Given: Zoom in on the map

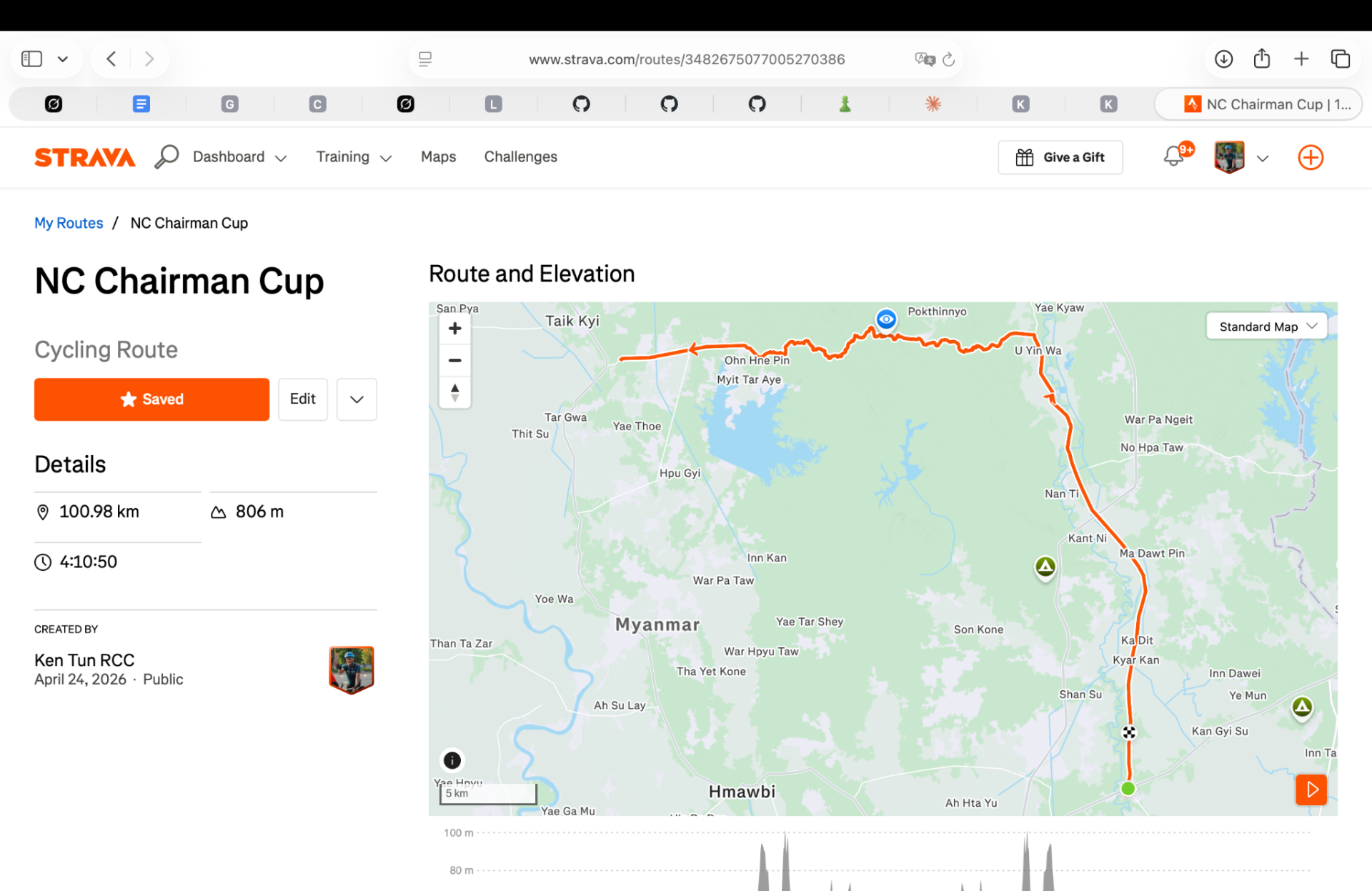Looking at the screenshot, I should tap(454, 329).
